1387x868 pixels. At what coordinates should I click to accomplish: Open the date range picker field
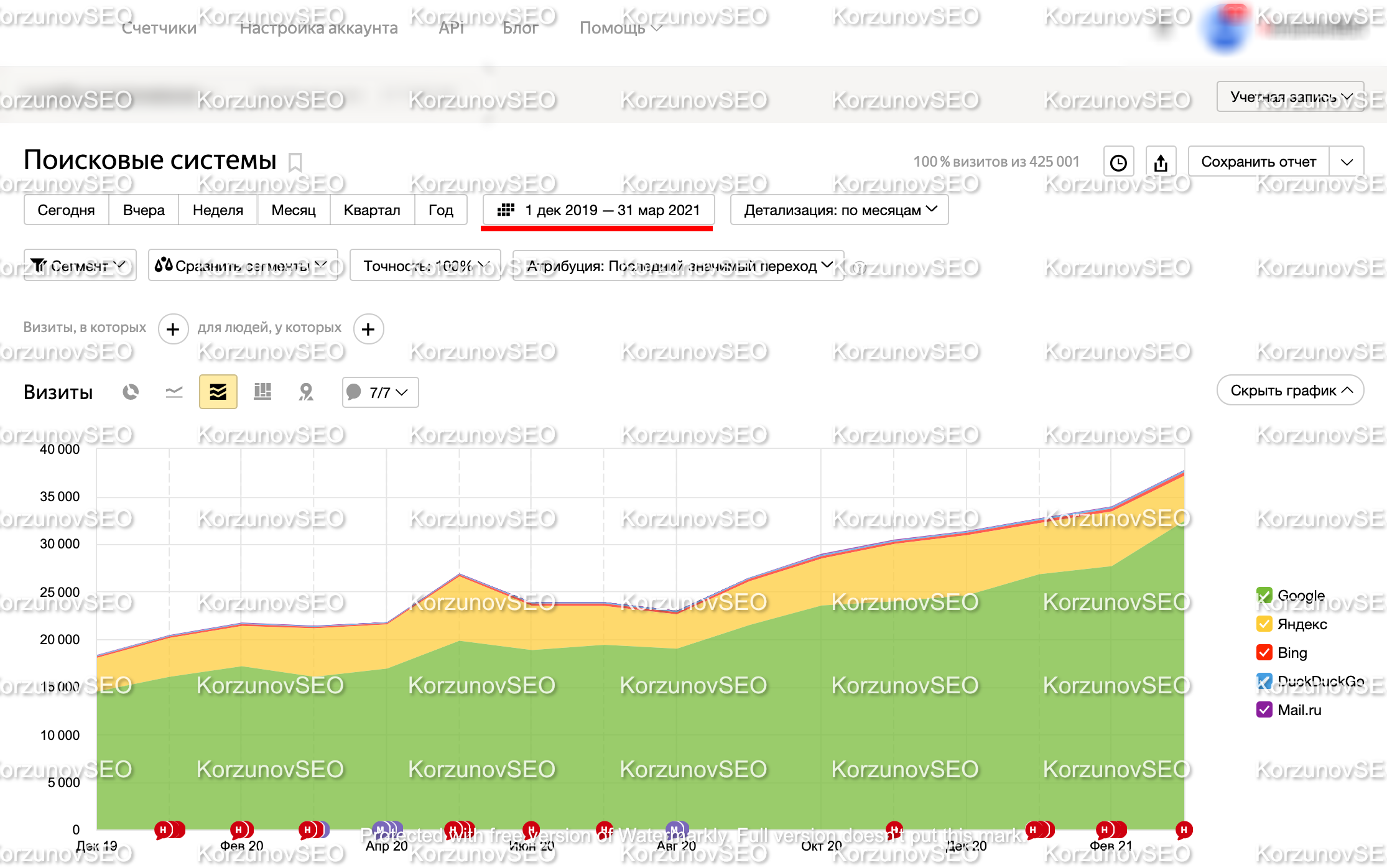(599, 210)
